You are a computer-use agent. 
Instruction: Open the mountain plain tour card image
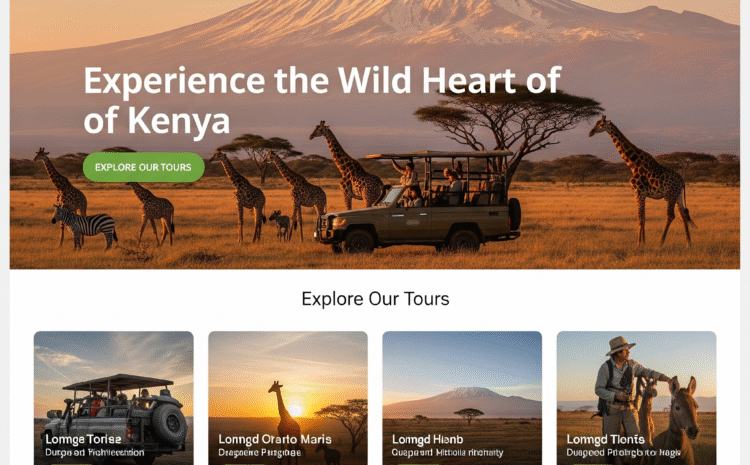[x=462, y=398]
